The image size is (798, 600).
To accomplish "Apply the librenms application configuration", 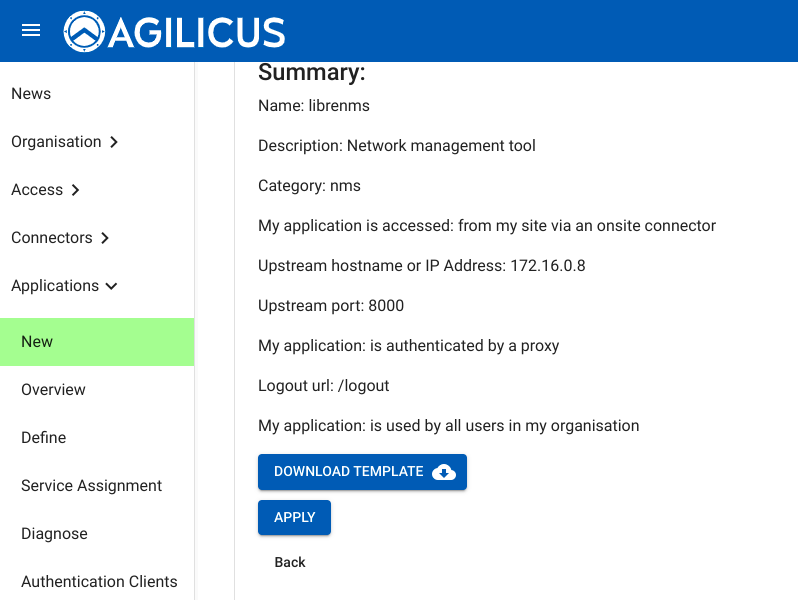I will click(294, 518).
